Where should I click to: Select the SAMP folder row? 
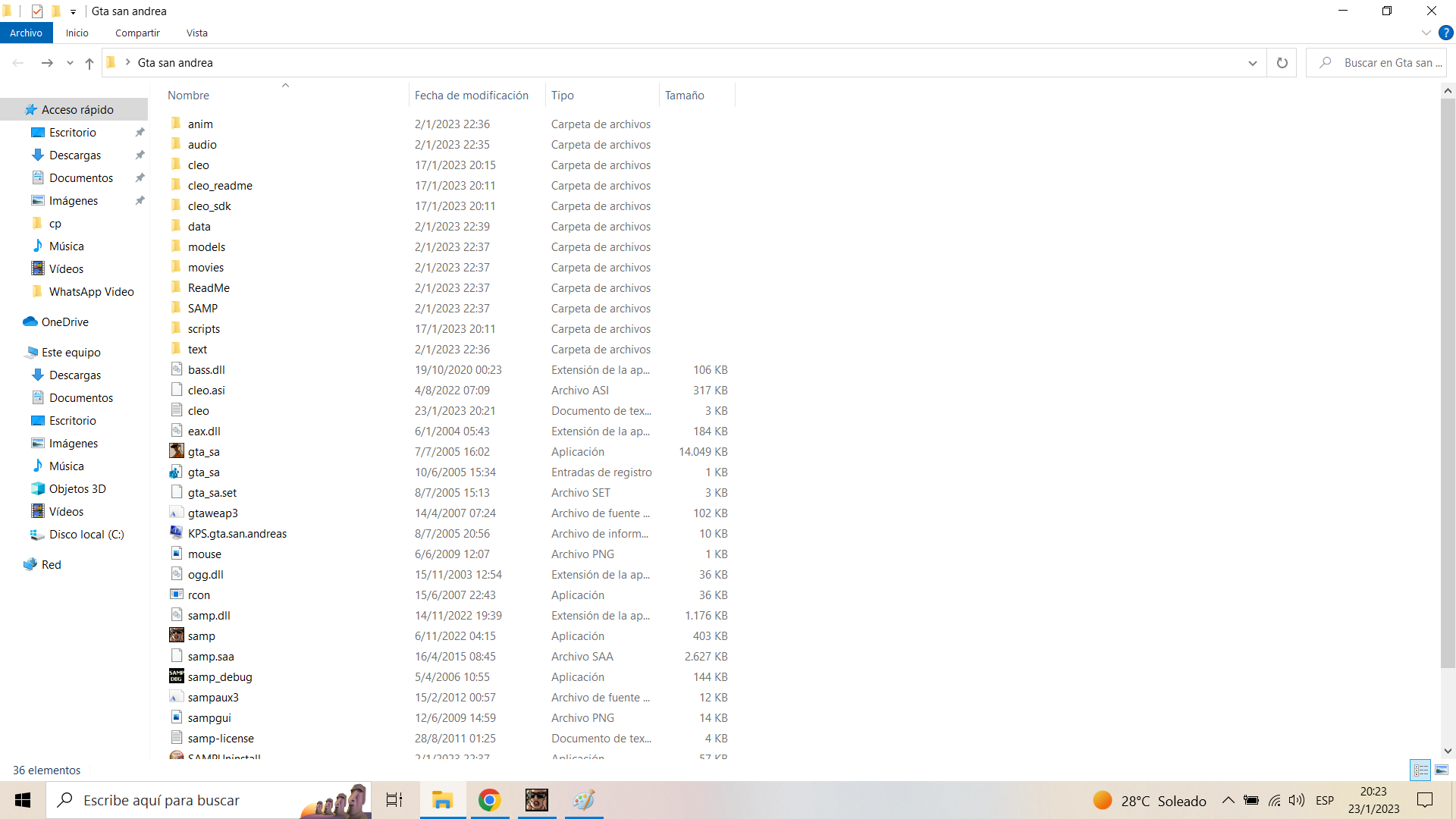(x=449, y=308)
